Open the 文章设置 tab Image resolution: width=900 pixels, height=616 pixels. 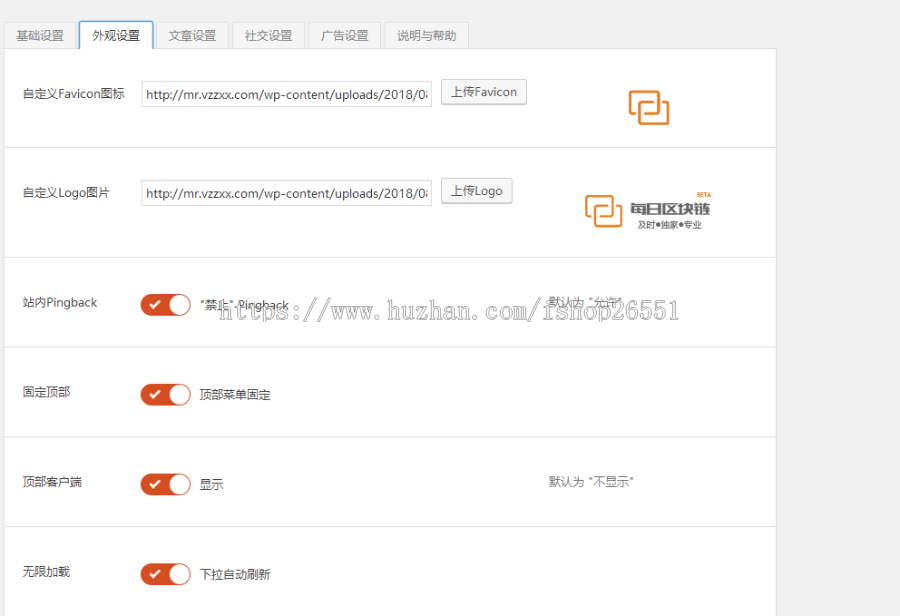[x=192, y=34]
